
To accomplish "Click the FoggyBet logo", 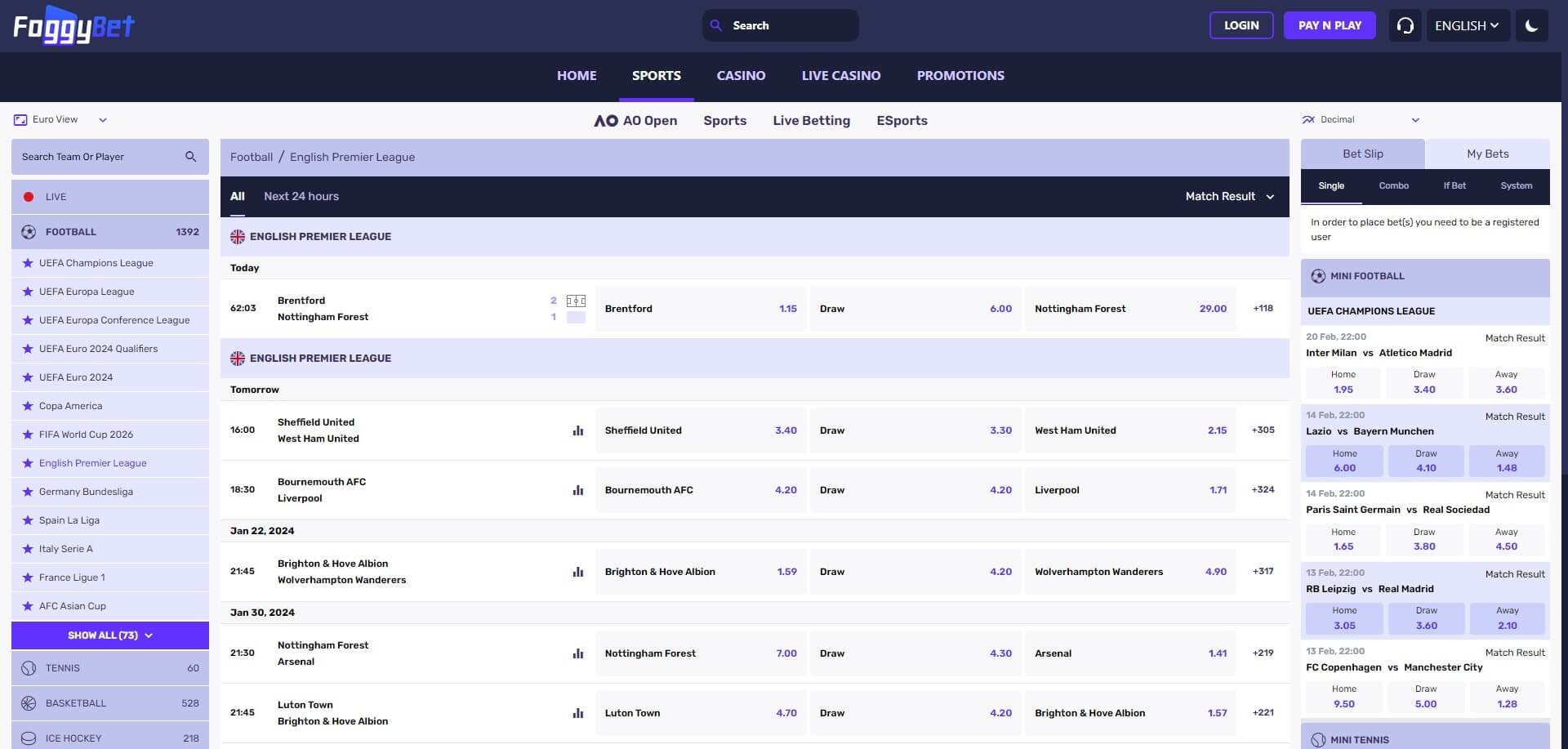I will point(73,25).
